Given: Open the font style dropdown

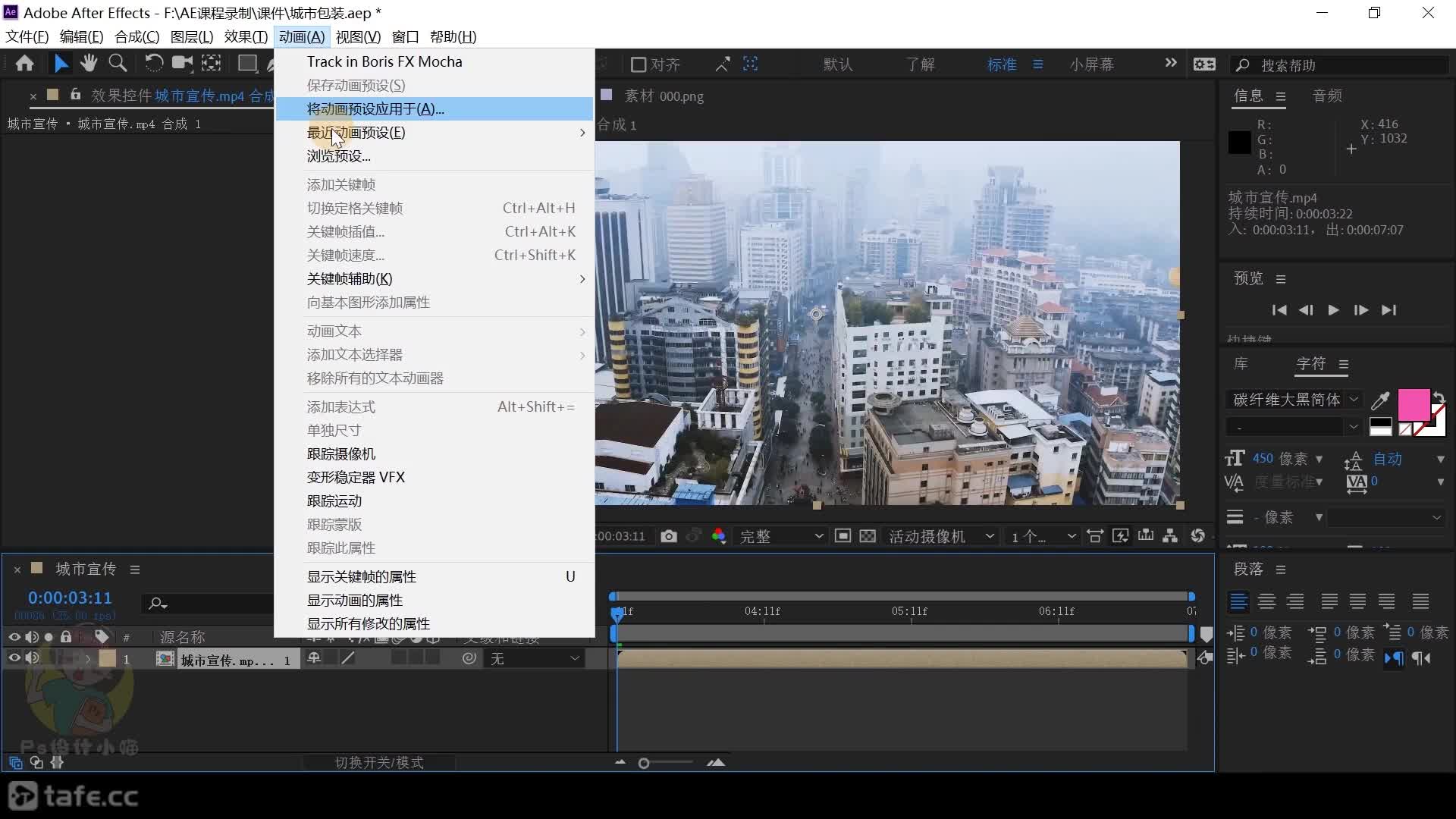Looking at the screenshot, I should [x=1294, y=427].
